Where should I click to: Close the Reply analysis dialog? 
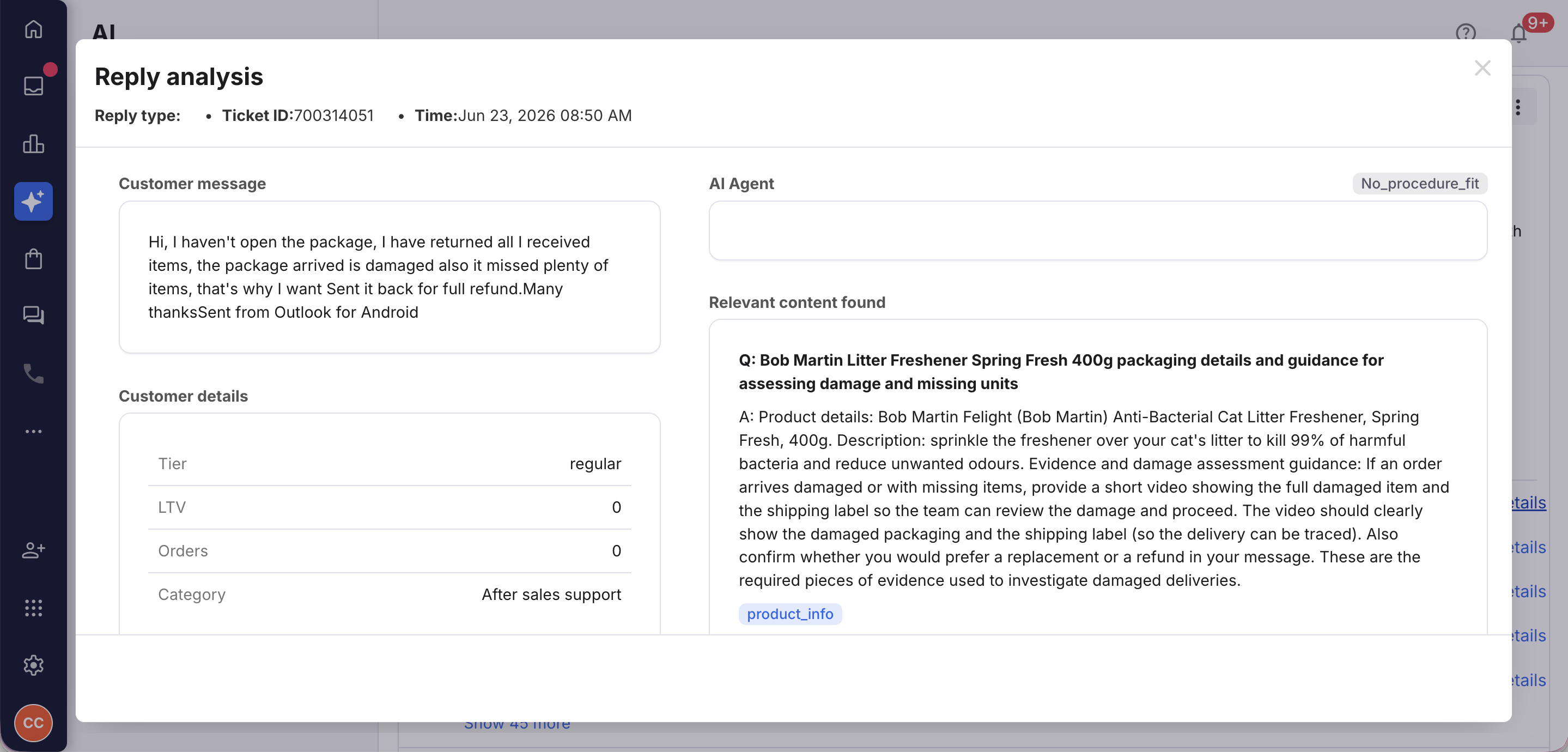coord(1482,68)
